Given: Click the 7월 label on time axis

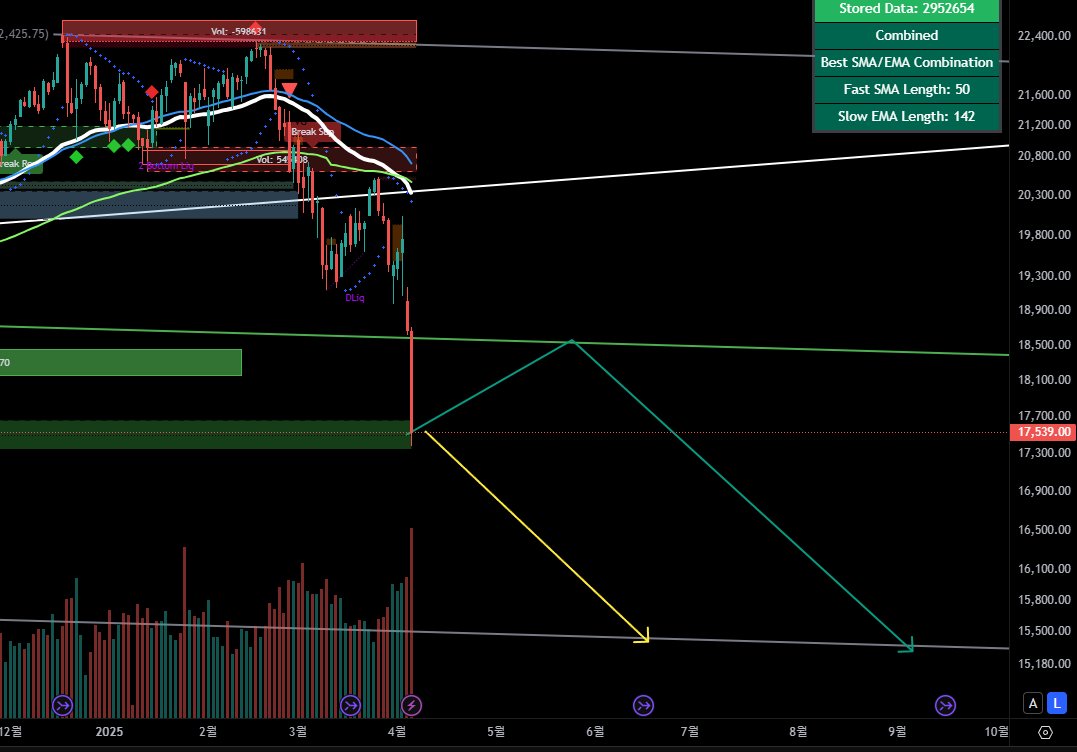Looking at the screenshot, I should coord(690,731).
